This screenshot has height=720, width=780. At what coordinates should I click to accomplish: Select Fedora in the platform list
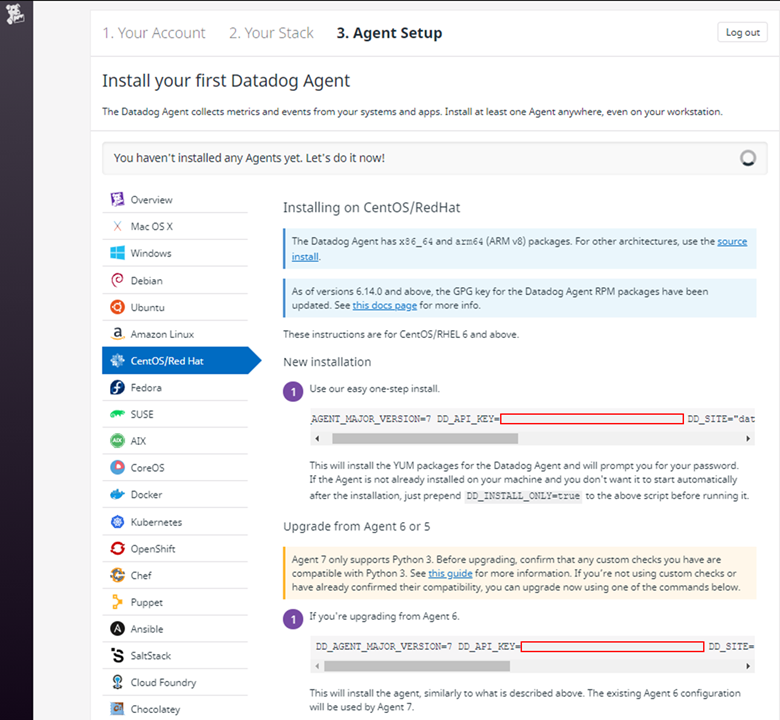click(x=175, y=388)
